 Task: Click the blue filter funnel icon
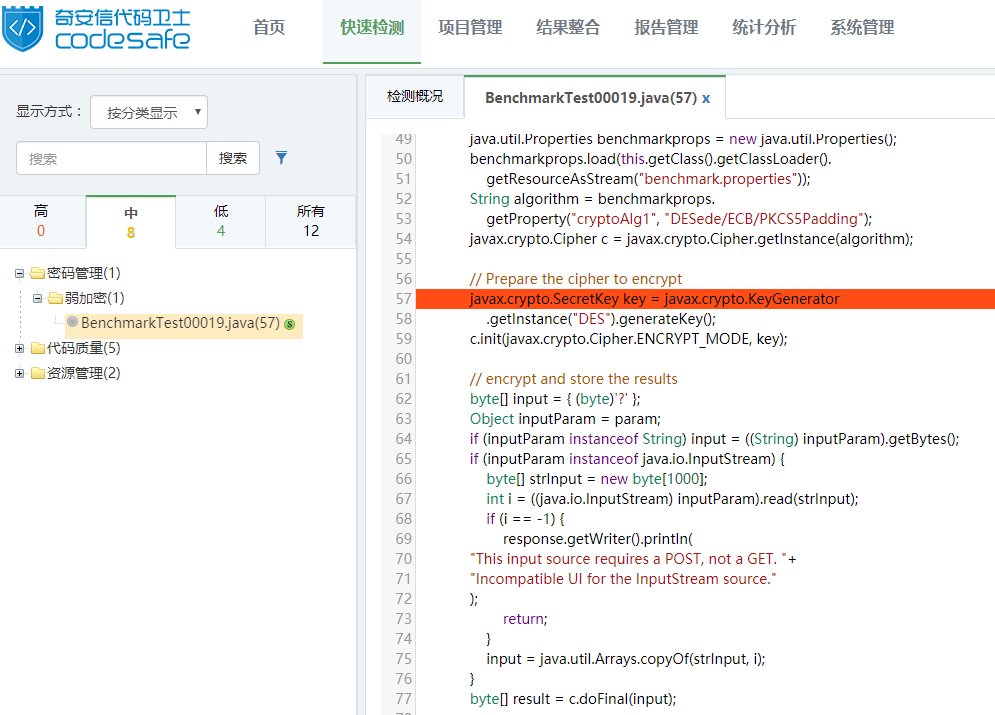282,158
